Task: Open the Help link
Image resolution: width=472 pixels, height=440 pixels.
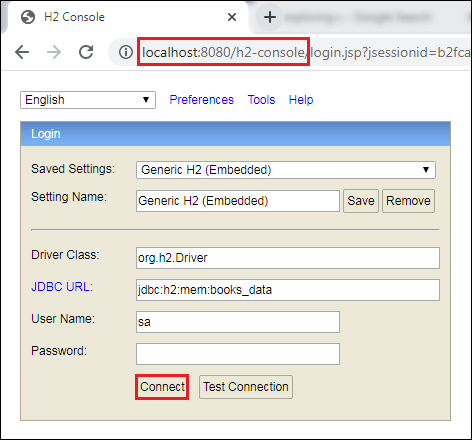Action: (301, 100)
